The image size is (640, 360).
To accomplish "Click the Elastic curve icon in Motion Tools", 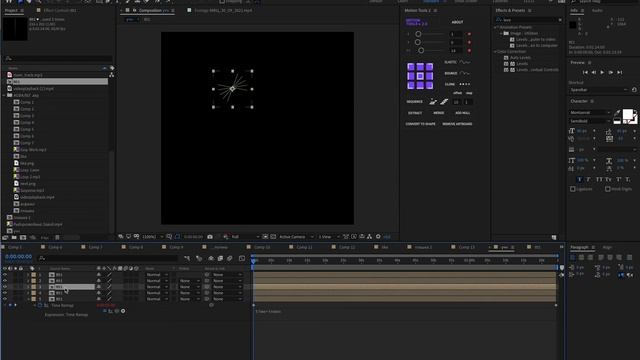I will coord(464,62).
